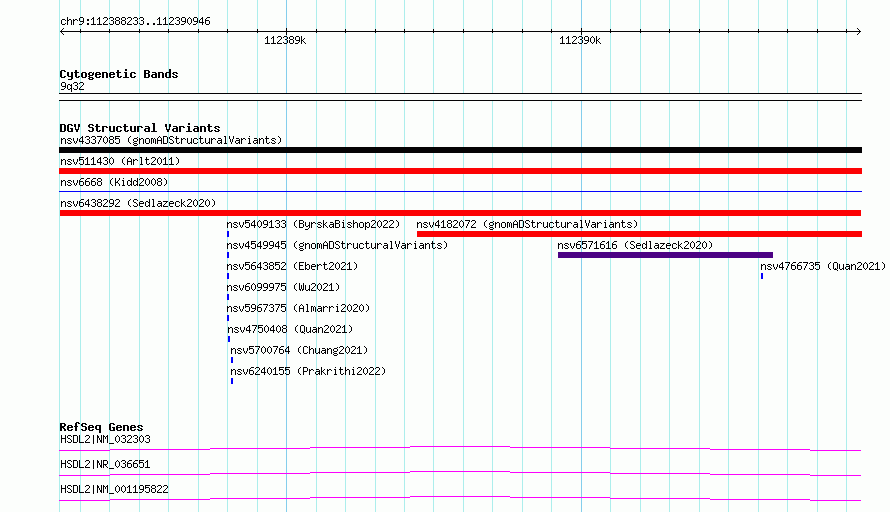This screenshot has height=512, width=890.
Task: Click the 112390k ruler position
Action: point(580,40)
